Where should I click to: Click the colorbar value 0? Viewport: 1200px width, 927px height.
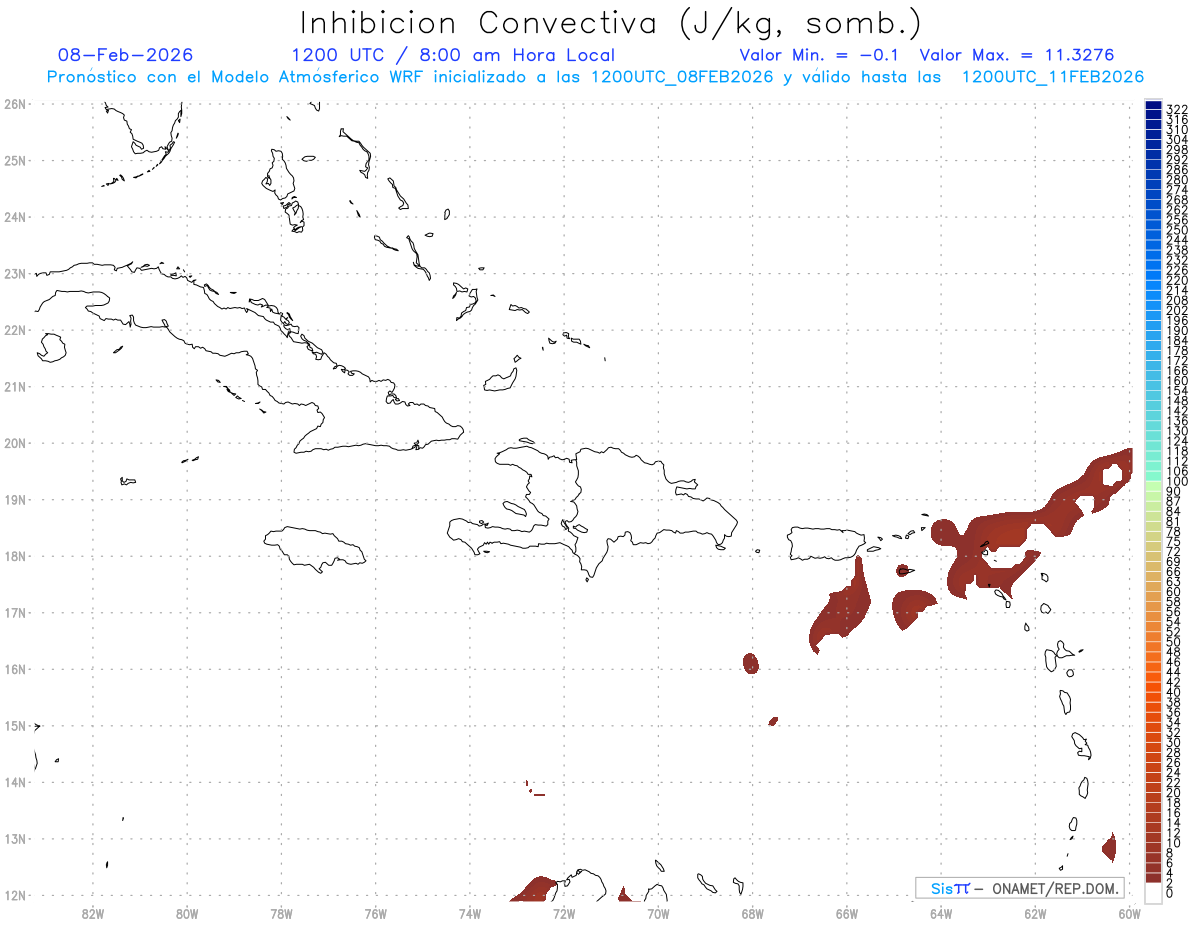click(1171, 893)
